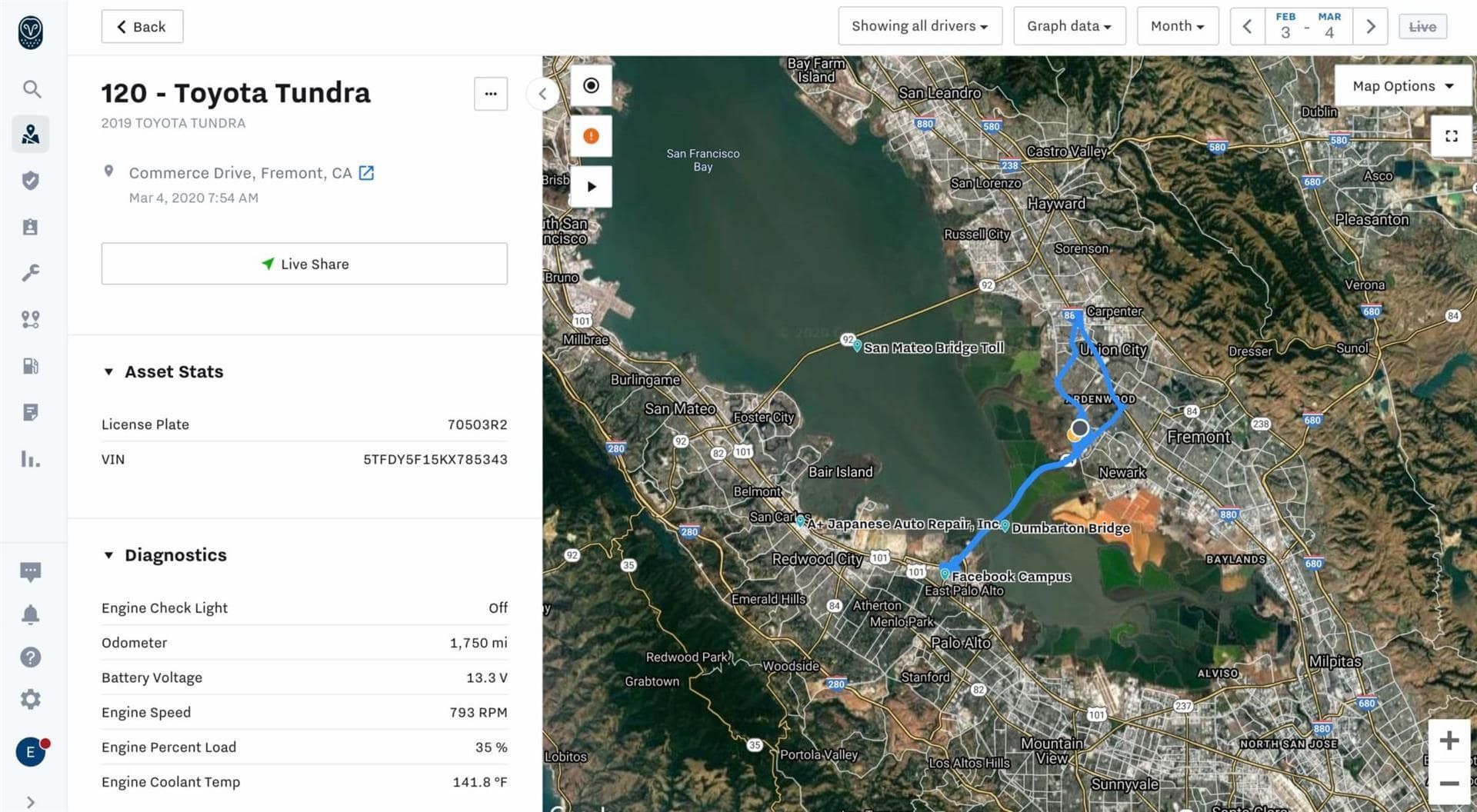This screenshot has height=812, width=1477.
Task: Open the alerts bell icon
Action: pos(31,614)
